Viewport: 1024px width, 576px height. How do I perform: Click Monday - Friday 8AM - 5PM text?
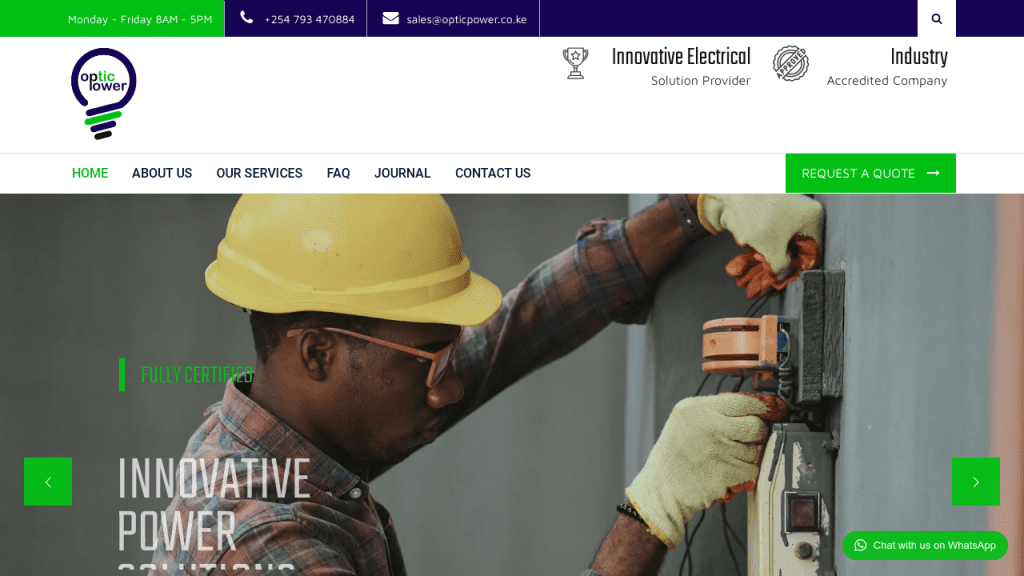click(140, 20)
